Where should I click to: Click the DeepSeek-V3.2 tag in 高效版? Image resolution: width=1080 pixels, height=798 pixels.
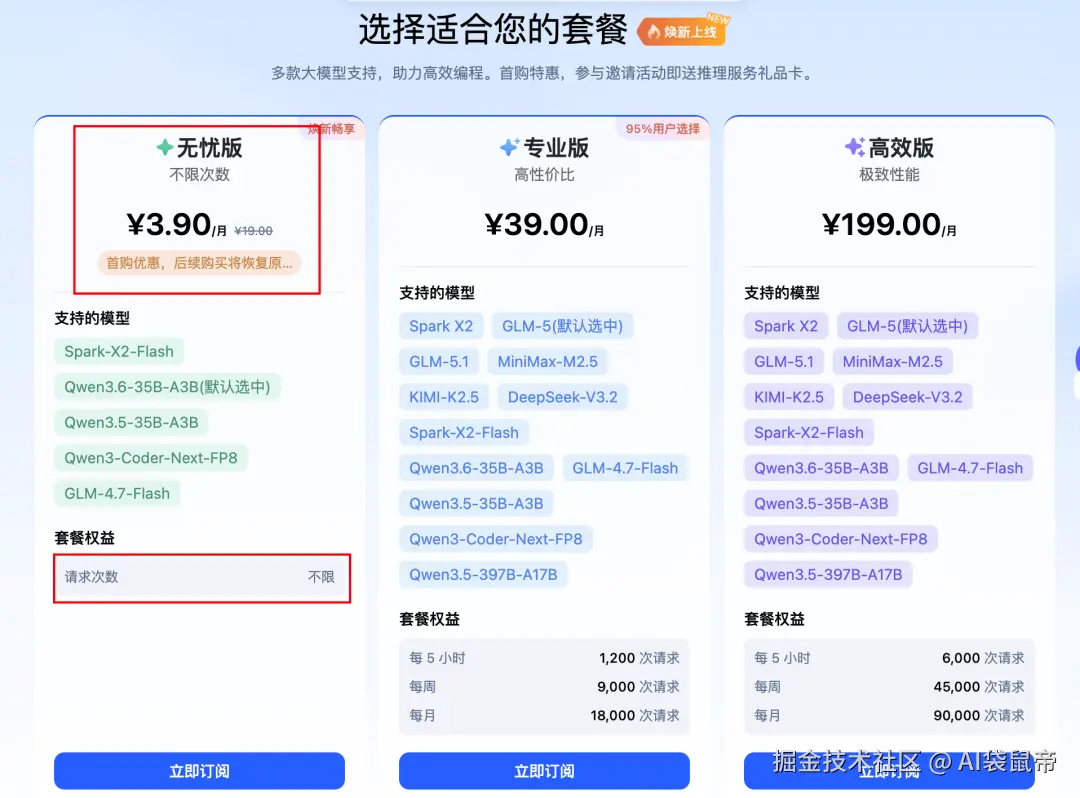click(x=908, y=397)
